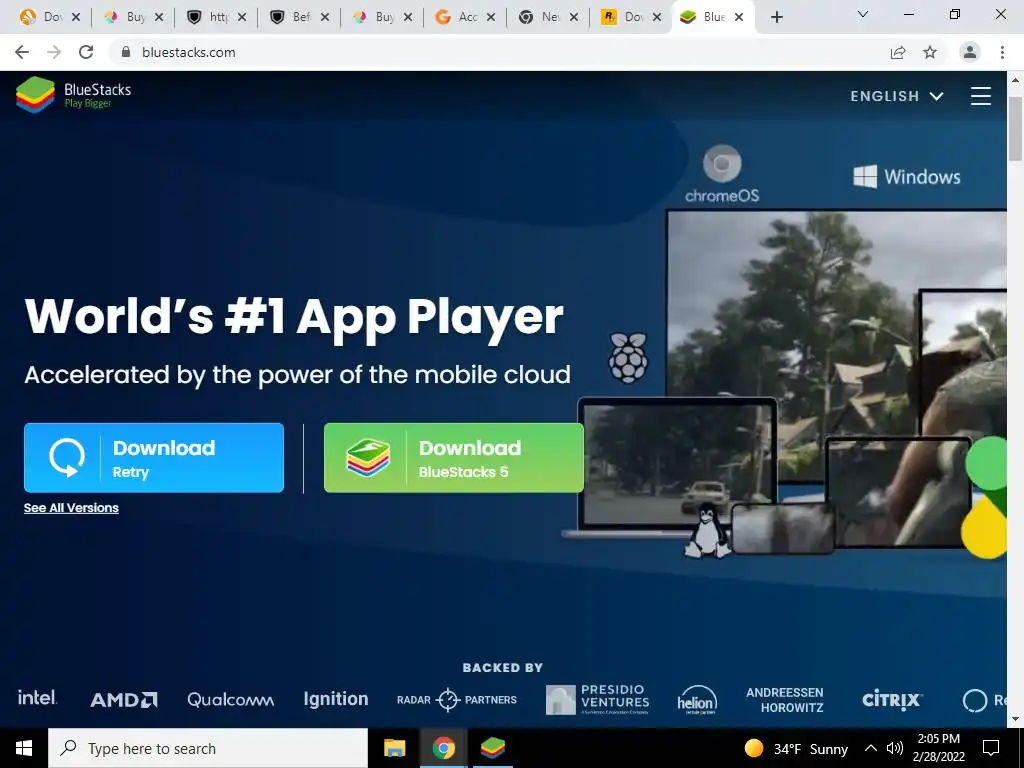The height and width of the screenshot is (768, 1024).
Task: Click the Linux penguin icon
Action: point(707,530)
